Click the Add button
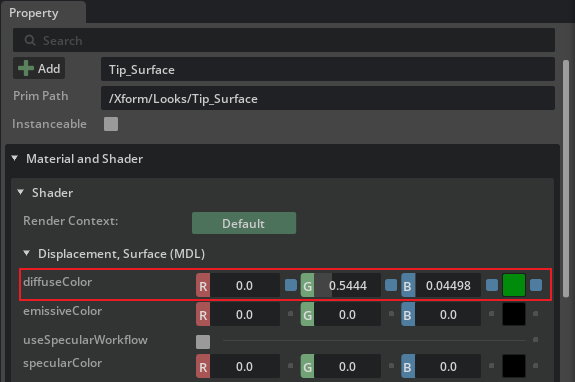This screenshot has height=382, width=575. pos(39,68)
